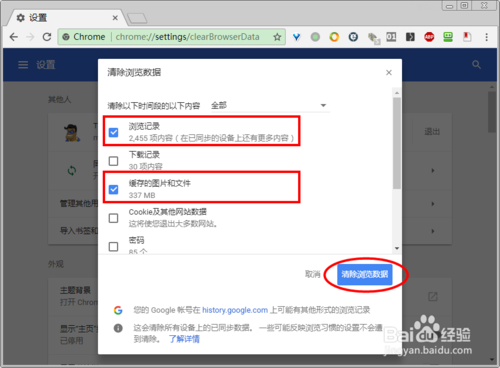
Task: Click the sync arrows icon in settings
Action: (x=72, y=171)
